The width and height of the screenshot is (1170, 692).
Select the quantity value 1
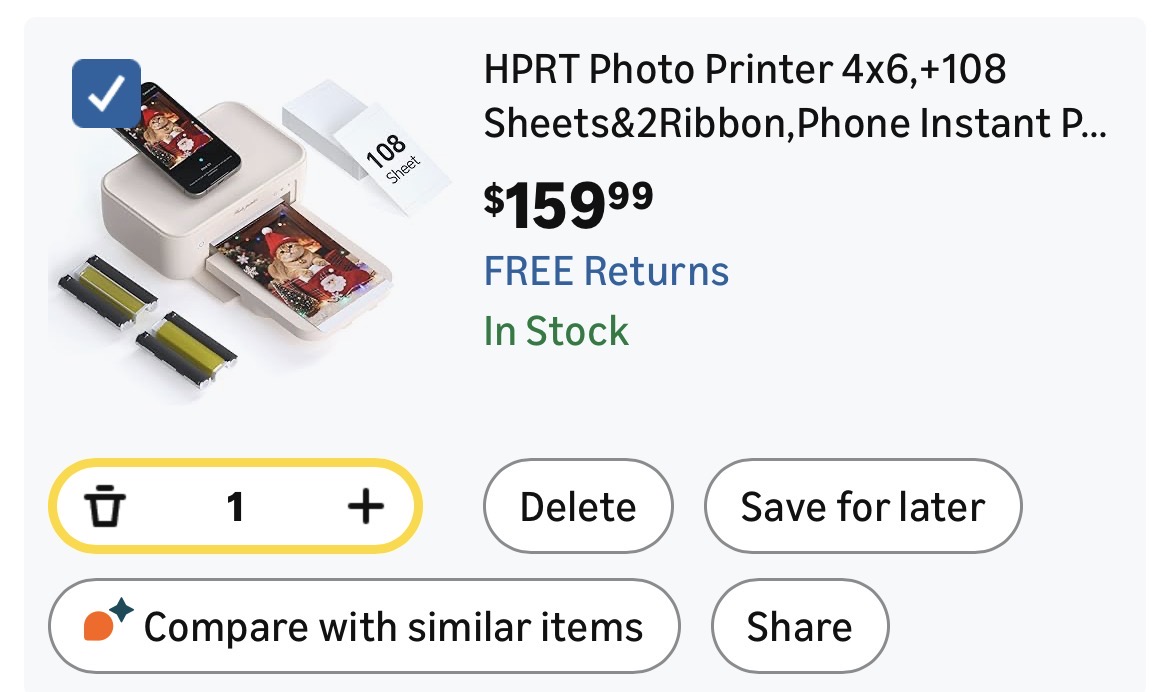[235, 507]
